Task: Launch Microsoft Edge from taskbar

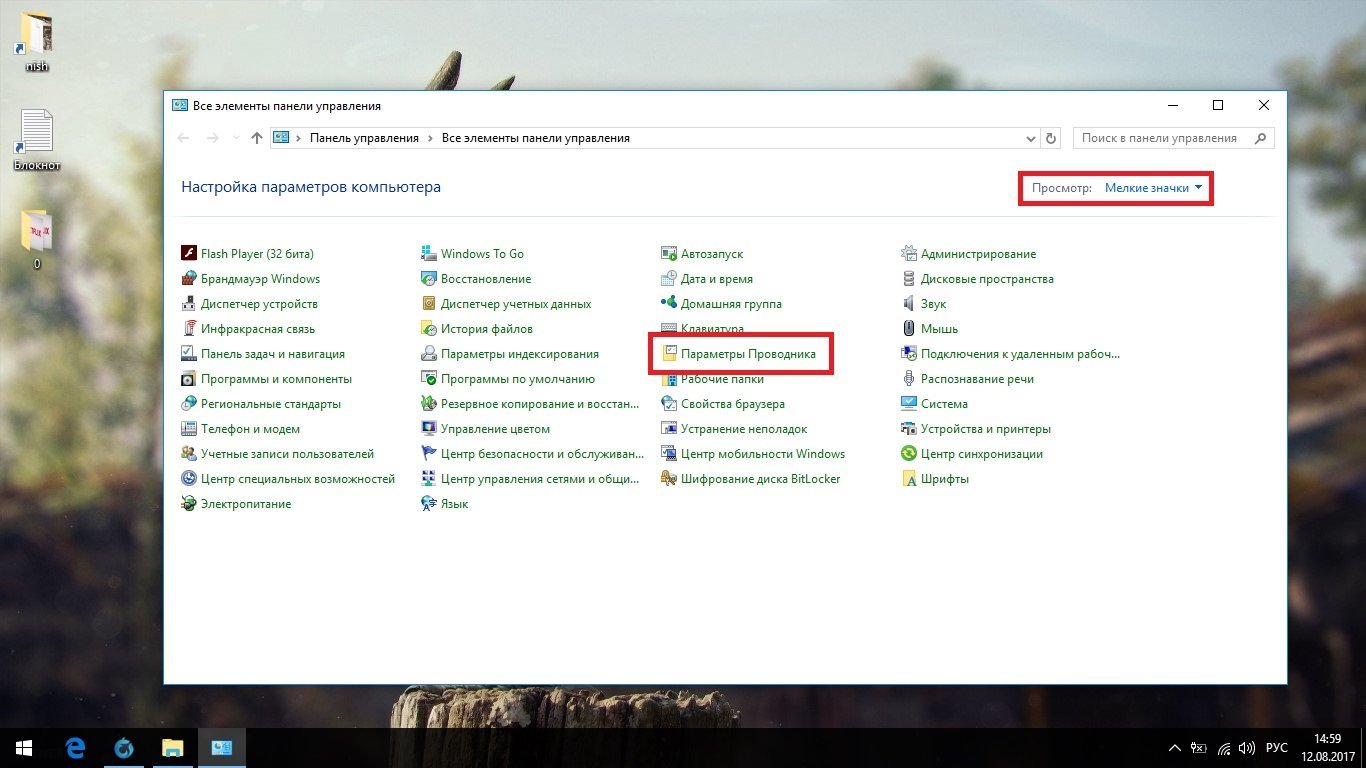Action: 75,748
